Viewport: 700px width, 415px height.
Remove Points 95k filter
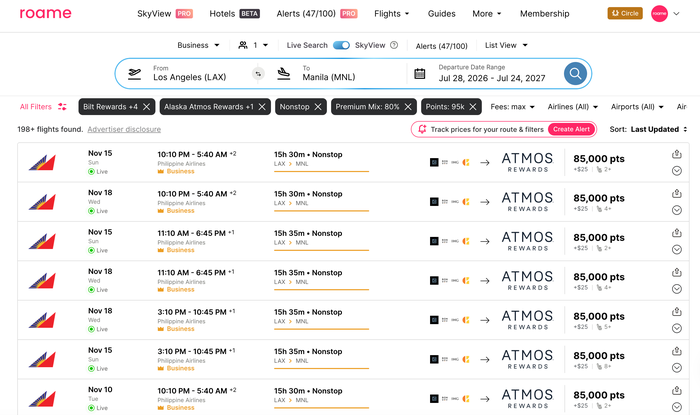(x=473, y=107)
